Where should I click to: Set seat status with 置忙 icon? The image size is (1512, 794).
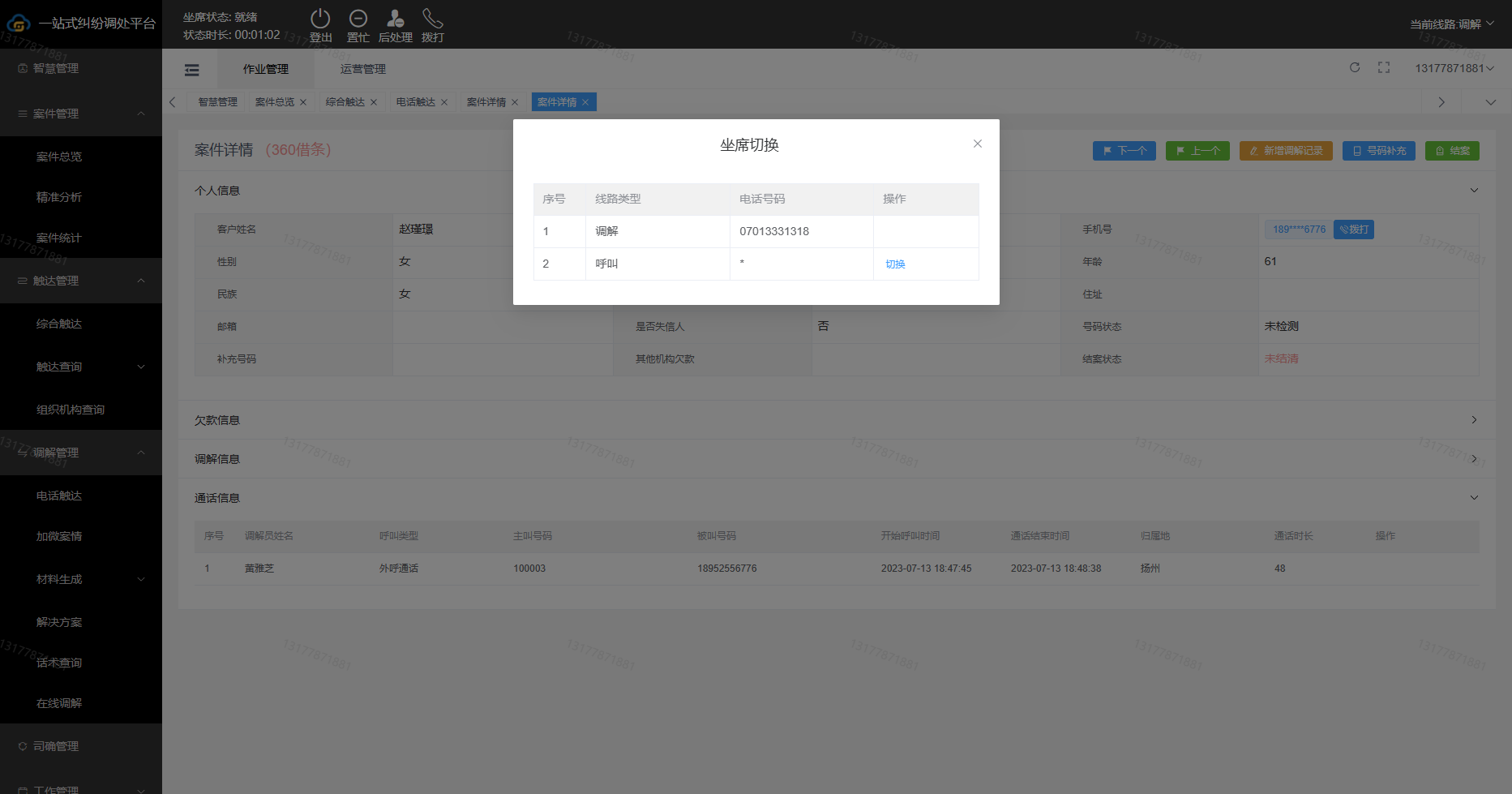point(358,19)
